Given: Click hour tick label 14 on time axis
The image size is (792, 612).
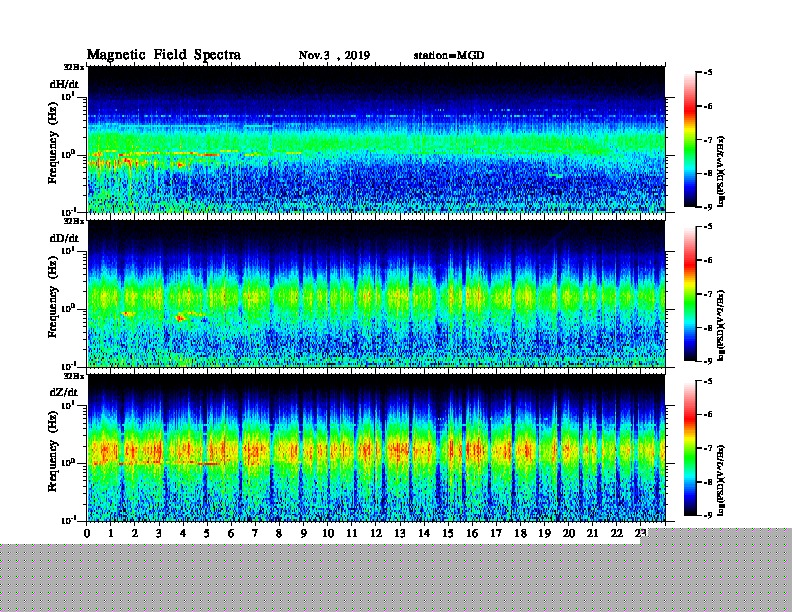Looking at the screenshot, I should click(424, 533).
